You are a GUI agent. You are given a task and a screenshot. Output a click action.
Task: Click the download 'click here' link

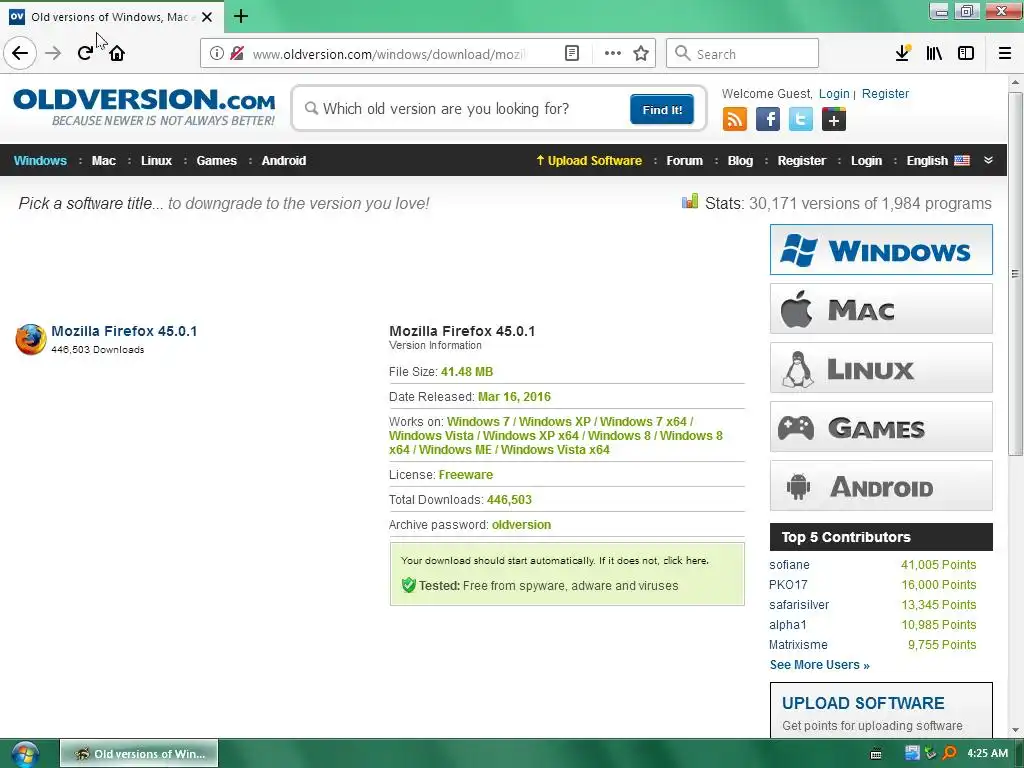[x=685, y=560]
